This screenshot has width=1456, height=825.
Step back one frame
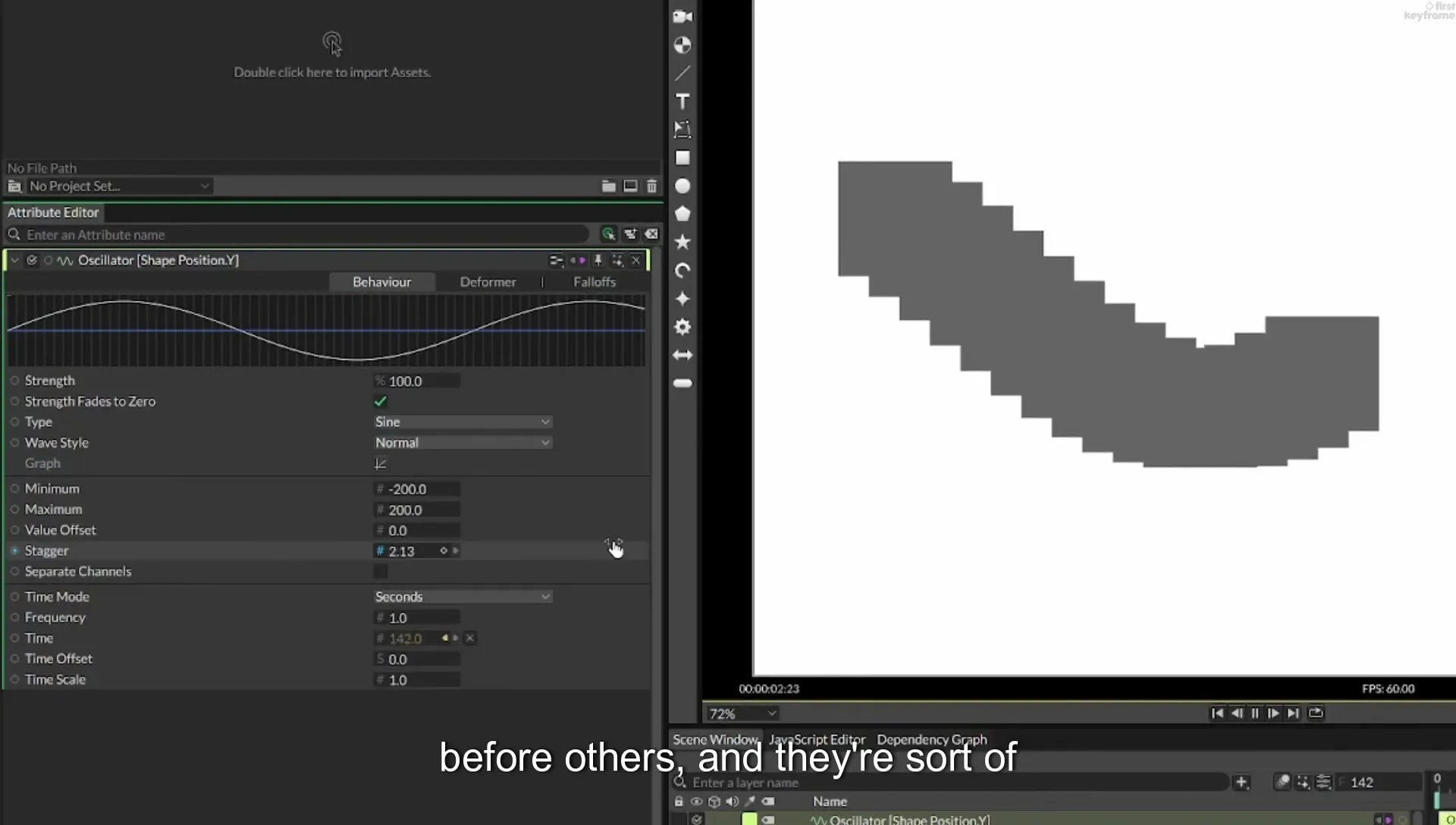point(1237,714)
